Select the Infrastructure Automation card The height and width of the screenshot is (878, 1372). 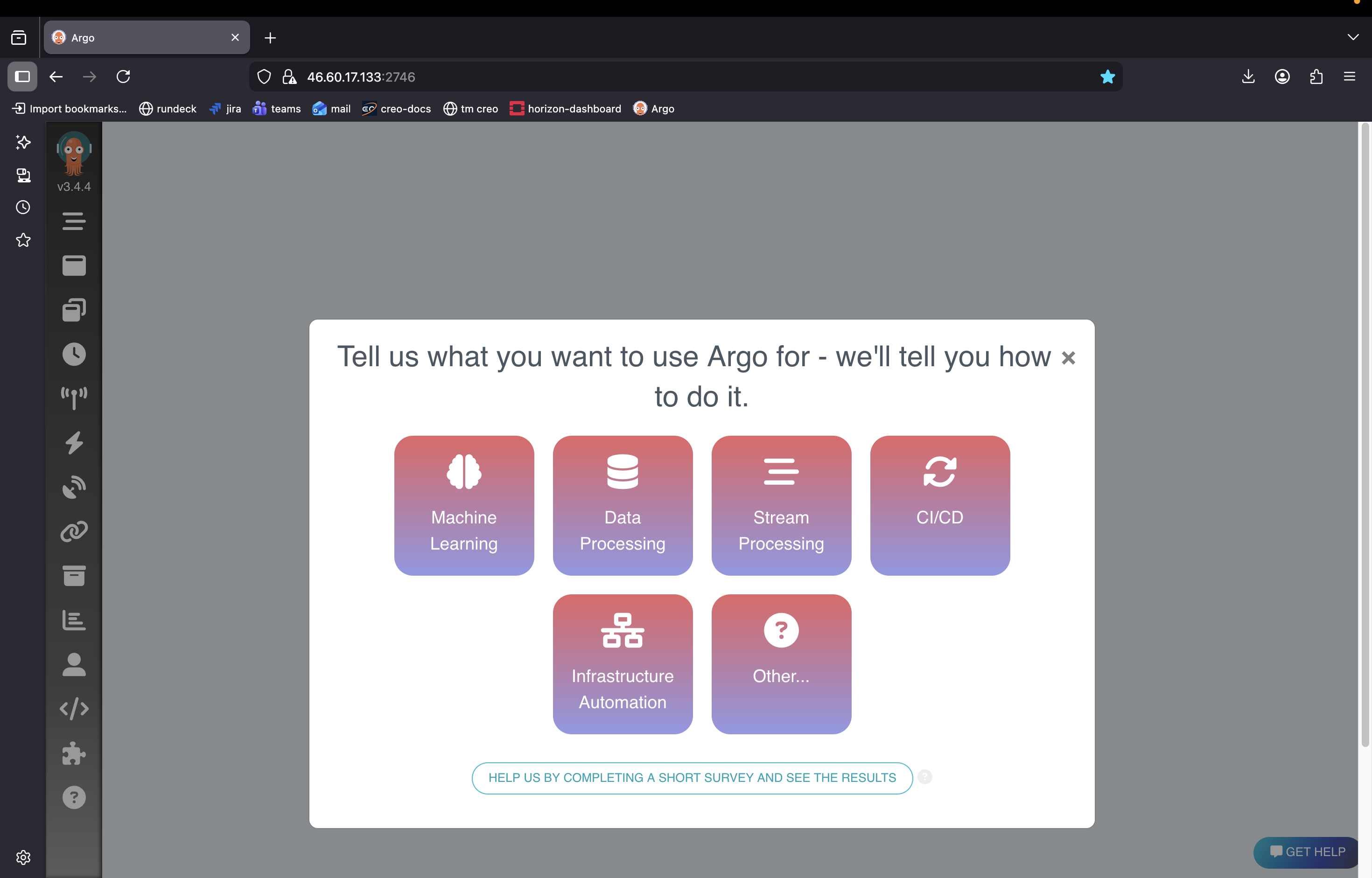click(622, 663)
